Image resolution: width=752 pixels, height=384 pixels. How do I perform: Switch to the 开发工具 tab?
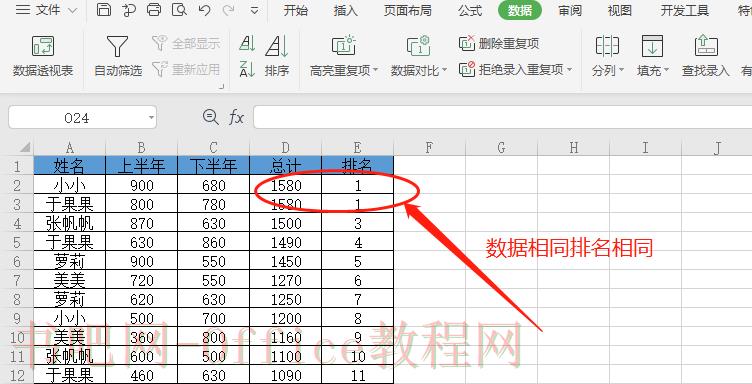pos(684,10)
